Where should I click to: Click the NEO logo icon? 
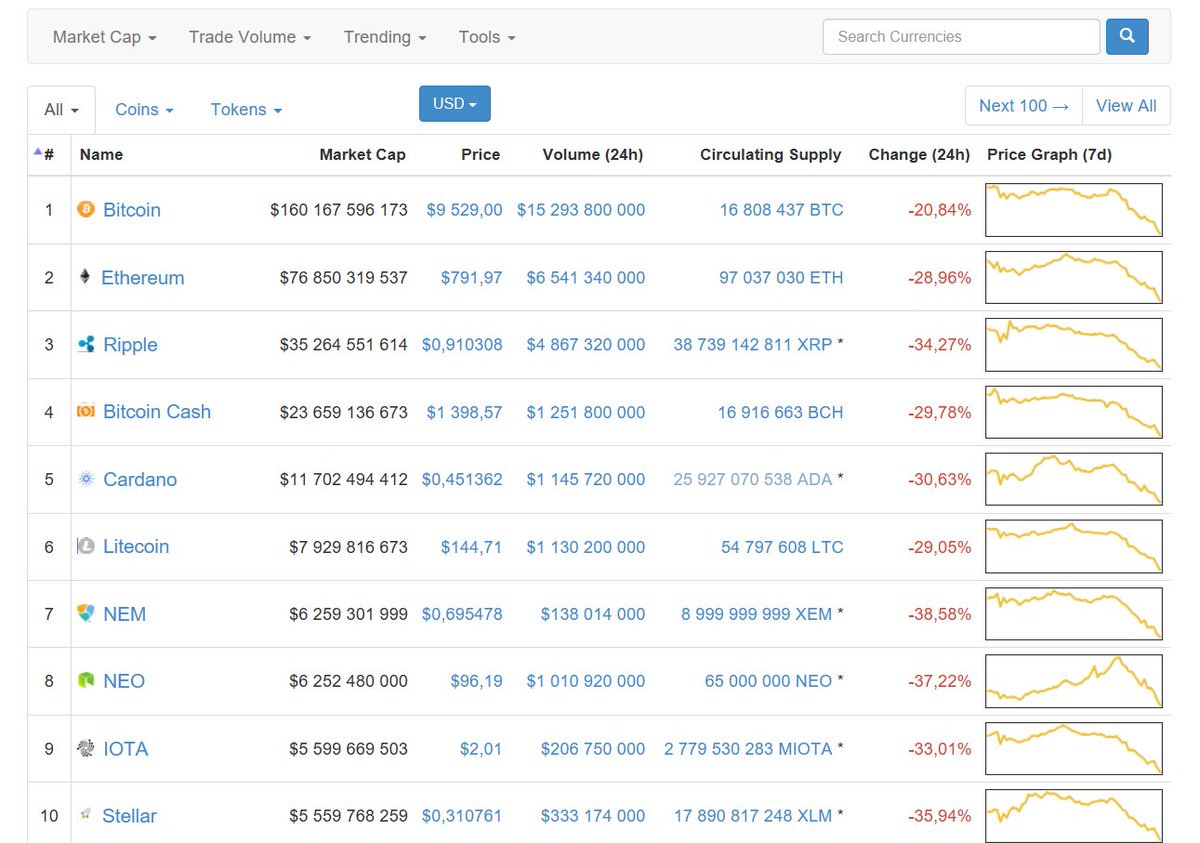86,681
